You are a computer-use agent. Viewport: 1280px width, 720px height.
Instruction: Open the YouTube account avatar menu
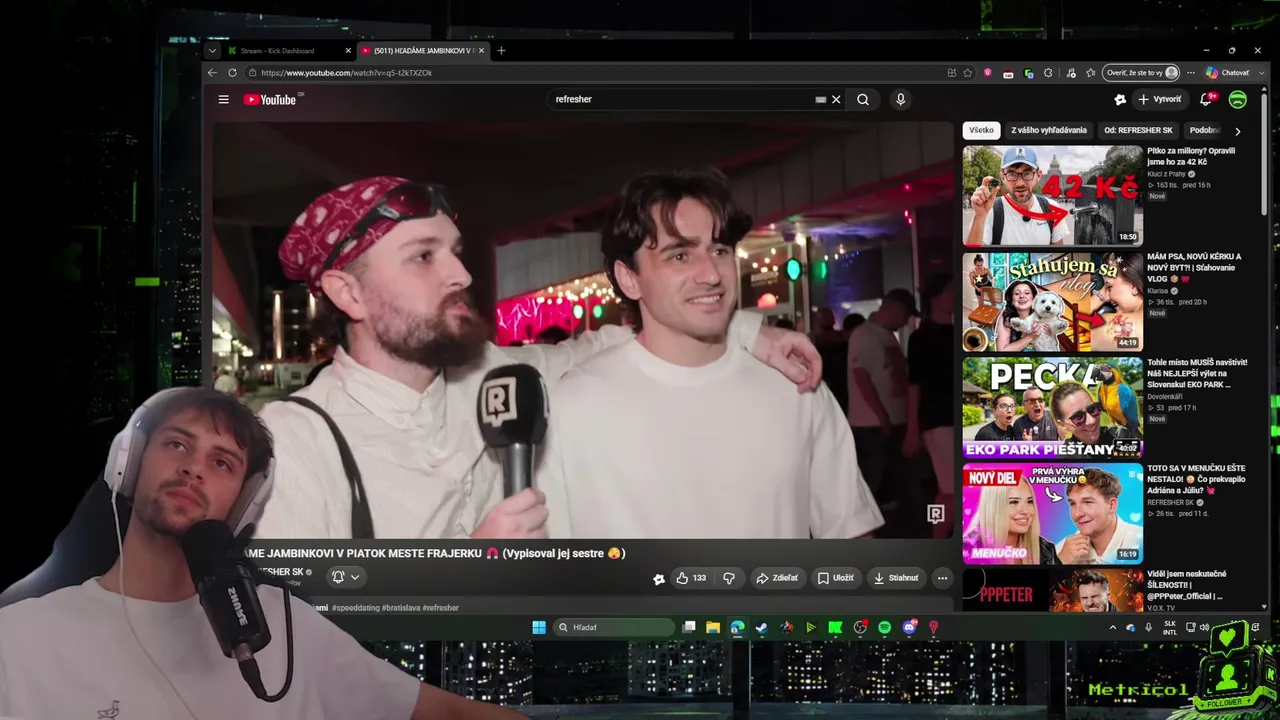pos(1237,99)
